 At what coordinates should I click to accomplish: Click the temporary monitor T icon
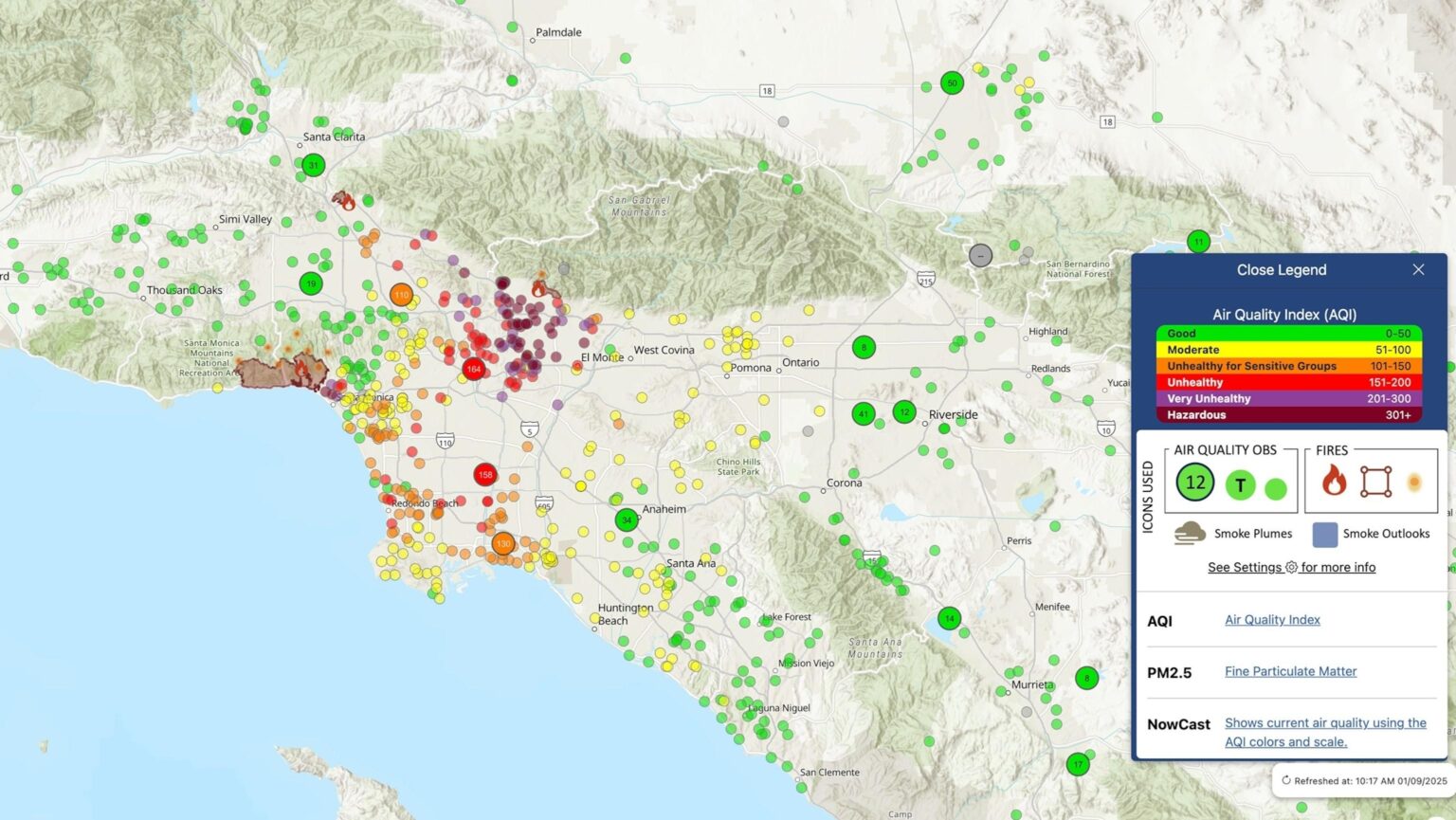click(1240, 483)
